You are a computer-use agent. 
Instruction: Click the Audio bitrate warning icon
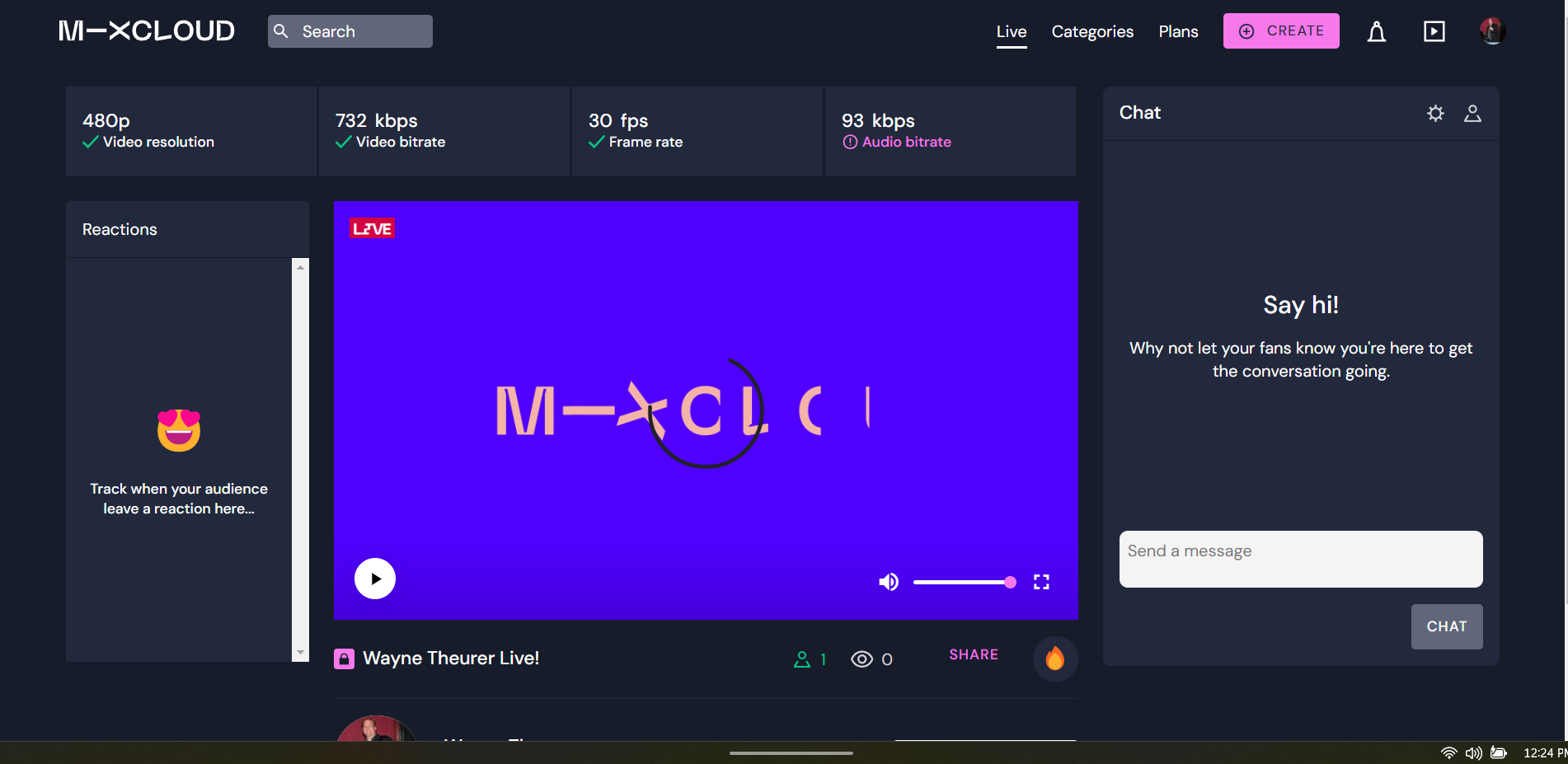(x=850, y=142)
